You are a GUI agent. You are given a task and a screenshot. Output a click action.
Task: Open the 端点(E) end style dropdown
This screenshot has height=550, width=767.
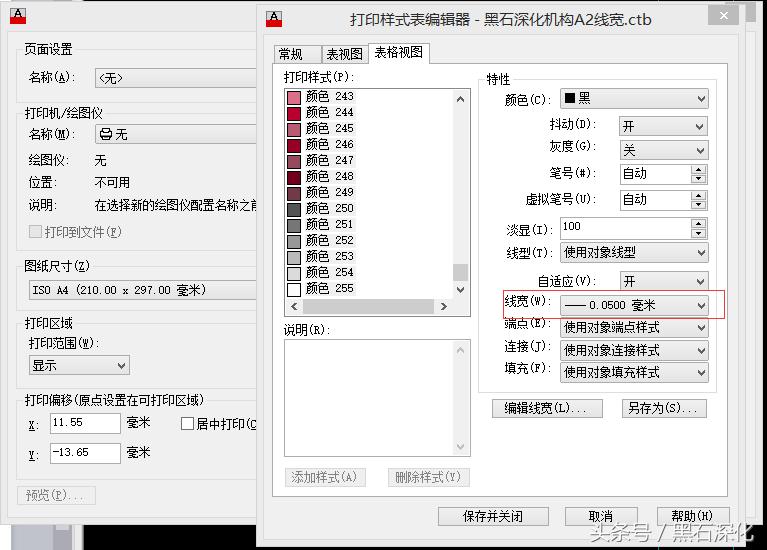click(634, 327)
